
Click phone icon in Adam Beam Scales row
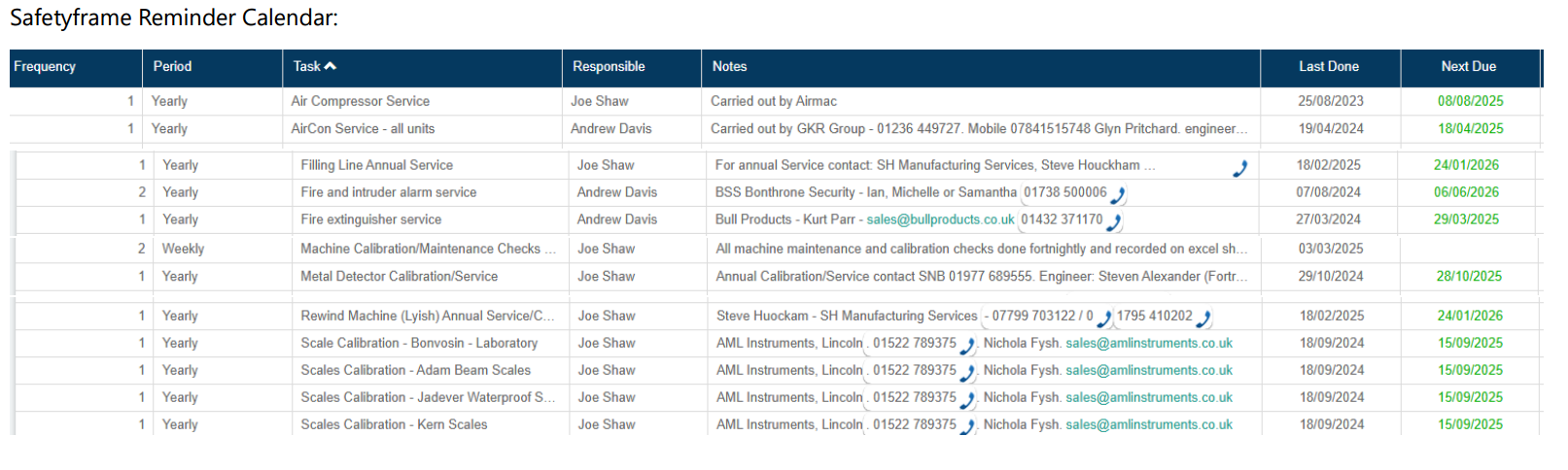967,373
